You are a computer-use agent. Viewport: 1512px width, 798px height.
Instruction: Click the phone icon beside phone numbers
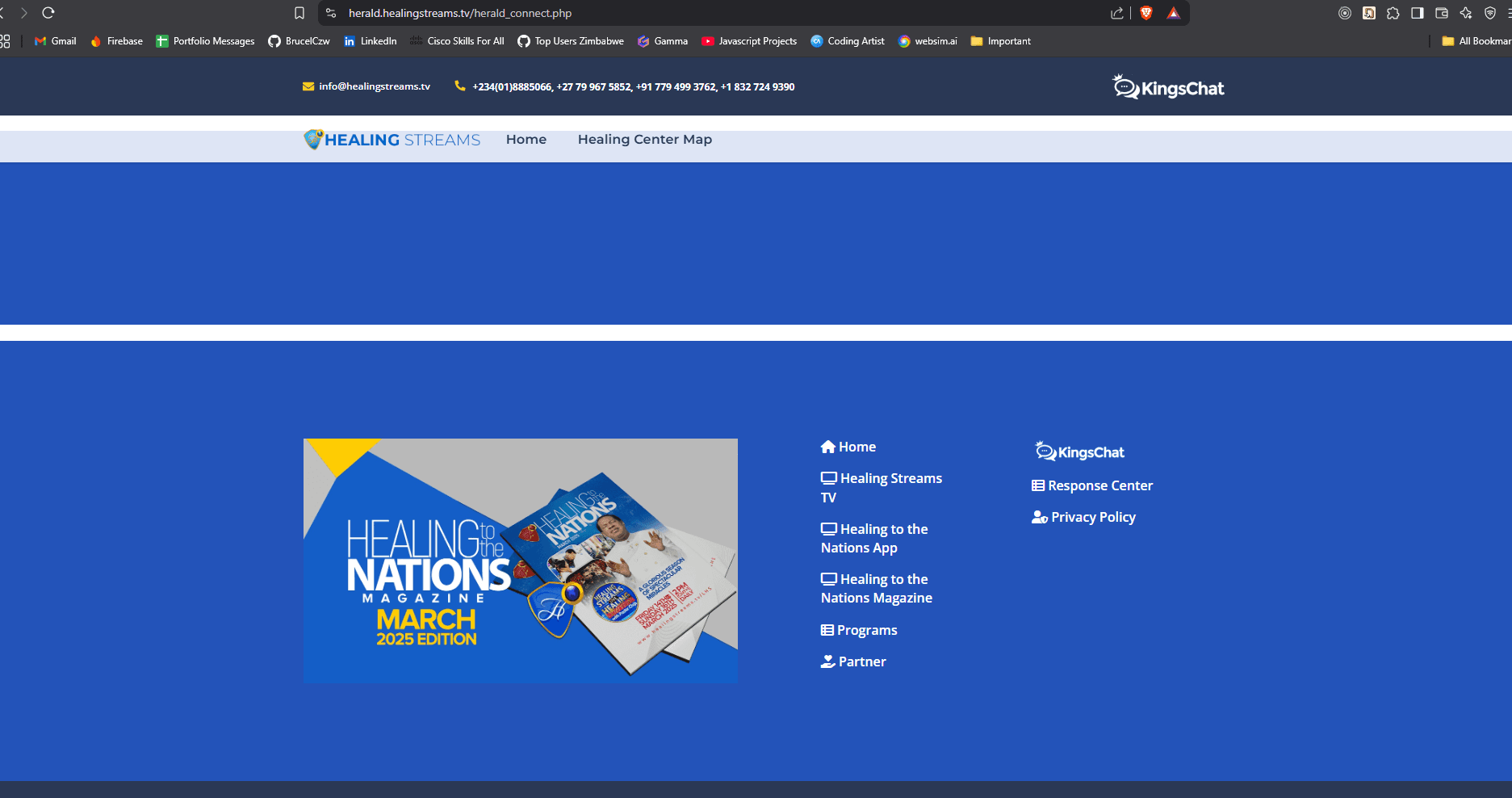click(460, 86)
